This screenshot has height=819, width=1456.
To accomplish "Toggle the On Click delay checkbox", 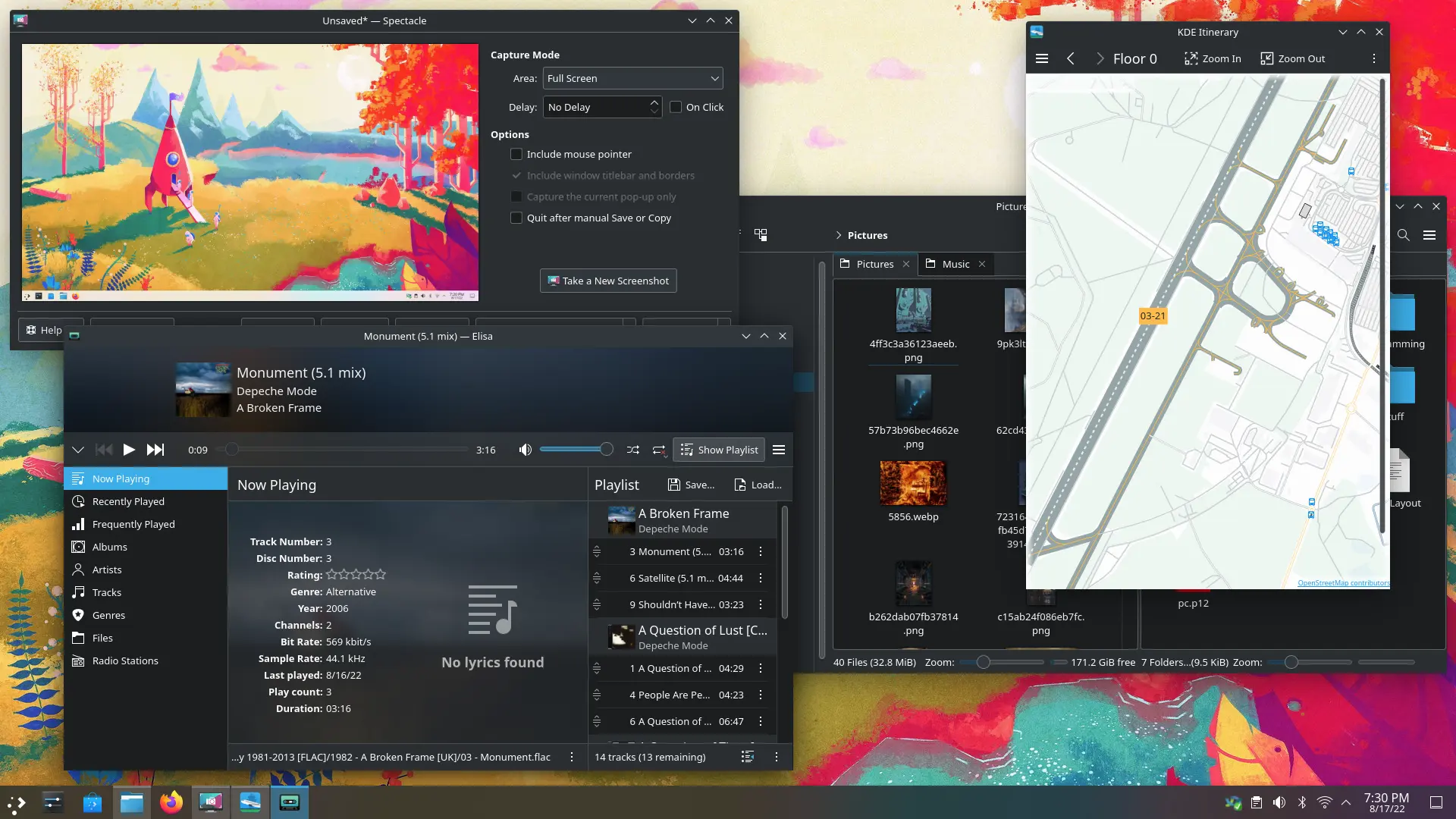I will 675,107.
